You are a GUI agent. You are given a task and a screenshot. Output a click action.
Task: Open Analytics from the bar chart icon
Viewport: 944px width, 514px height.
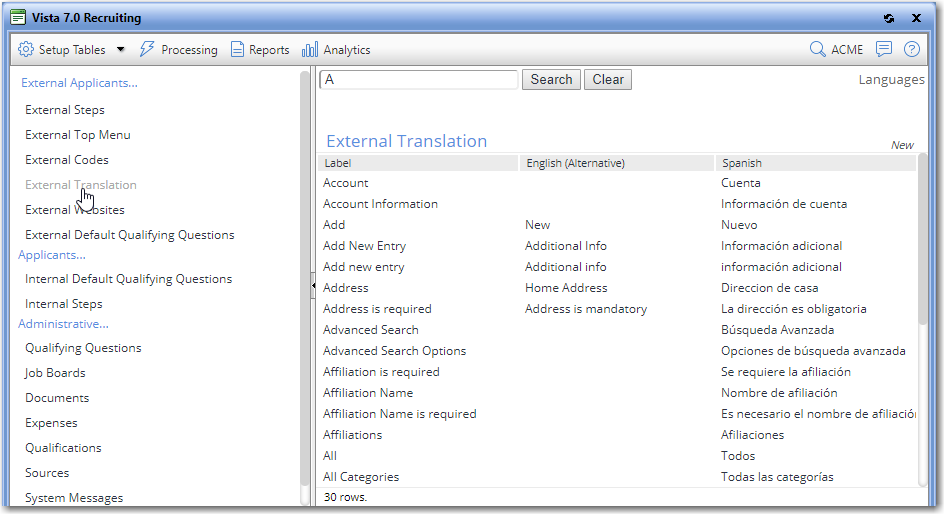point(309,49)
